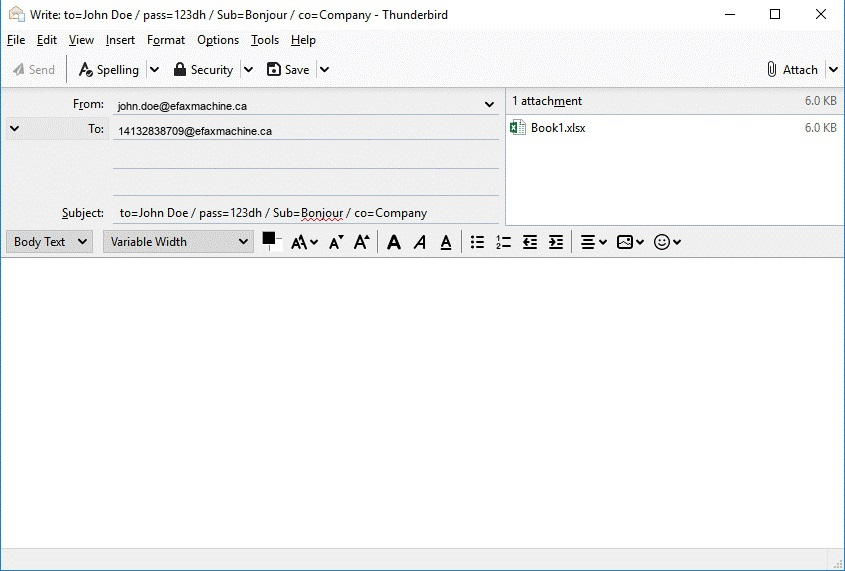
Task: Maximize the Thunderbird compose window
Action: pyautogui.click(x=775, y=15)
